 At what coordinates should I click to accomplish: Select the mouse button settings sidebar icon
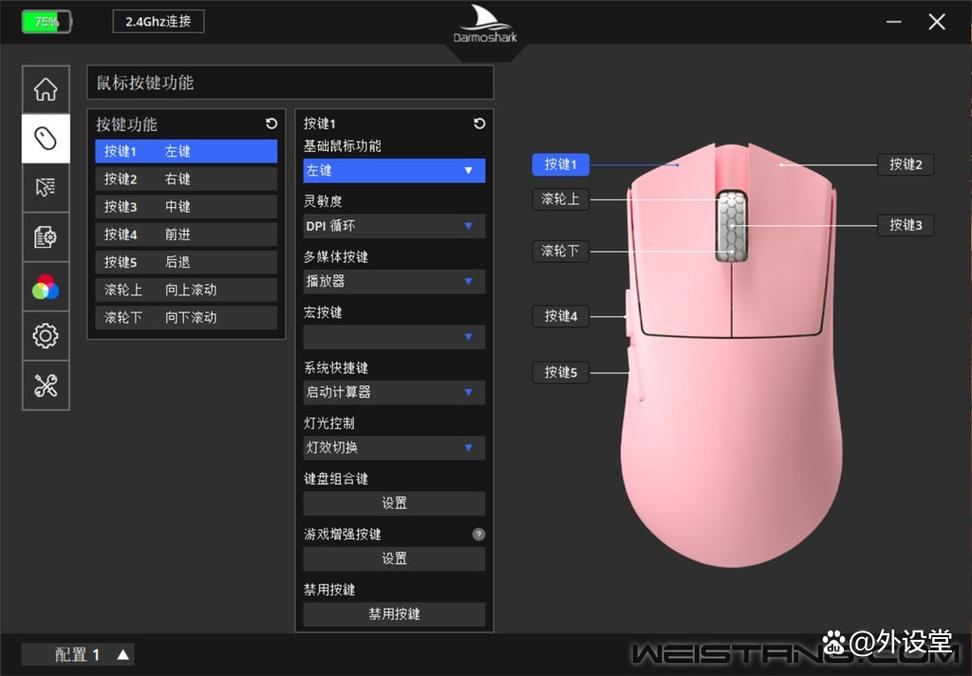click(x=45, y=138)
